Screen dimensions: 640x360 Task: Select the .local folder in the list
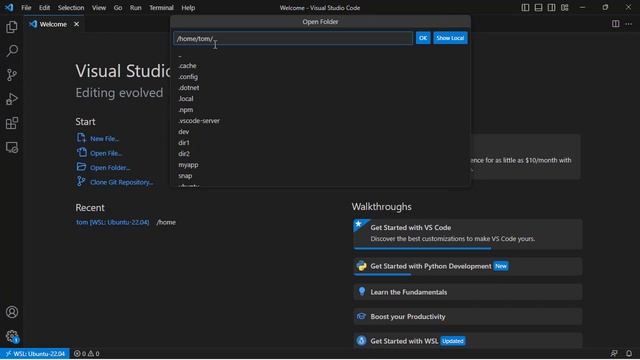tap(320, 99)
